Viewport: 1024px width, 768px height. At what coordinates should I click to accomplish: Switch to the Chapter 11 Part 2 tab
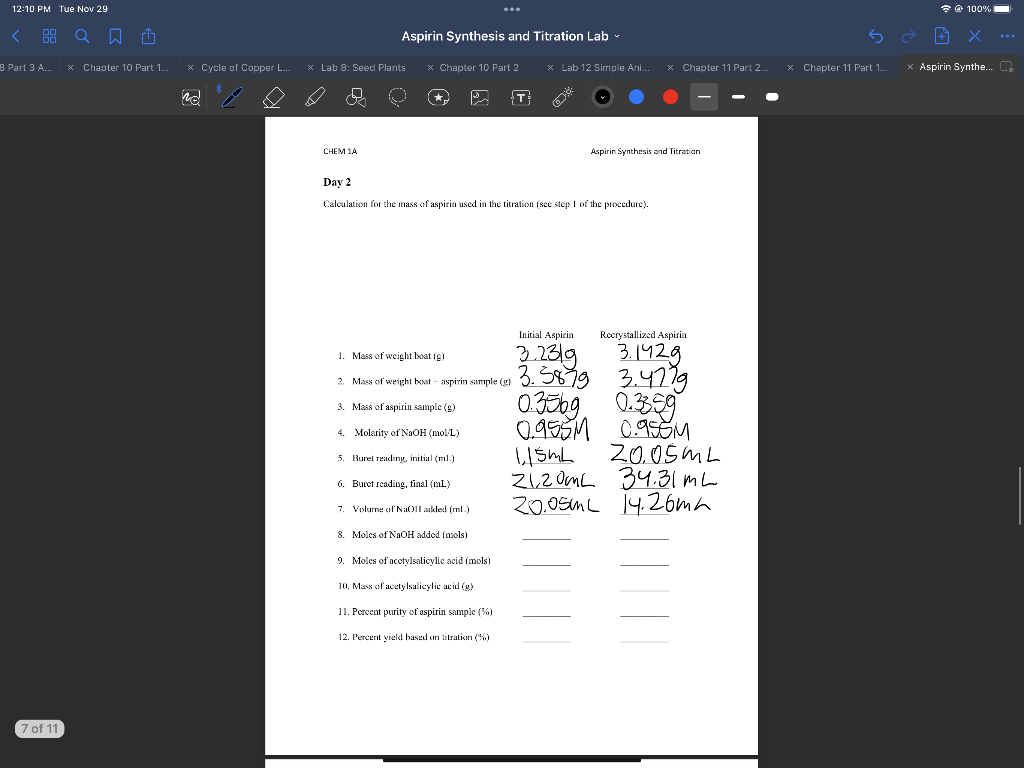725,67
